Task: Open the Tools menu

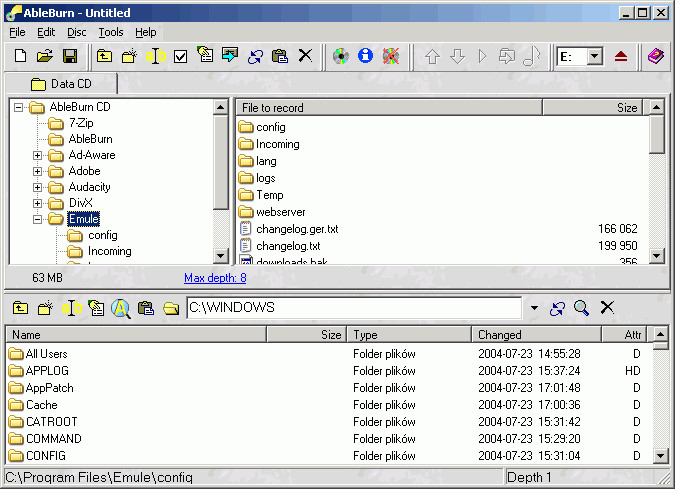Action: 111,32
